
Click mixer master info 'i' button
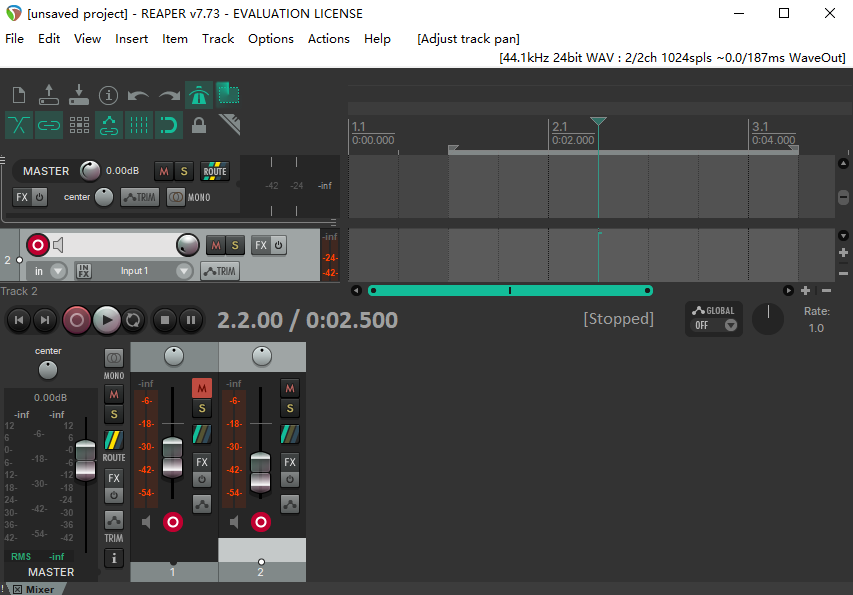pos(114,558)
